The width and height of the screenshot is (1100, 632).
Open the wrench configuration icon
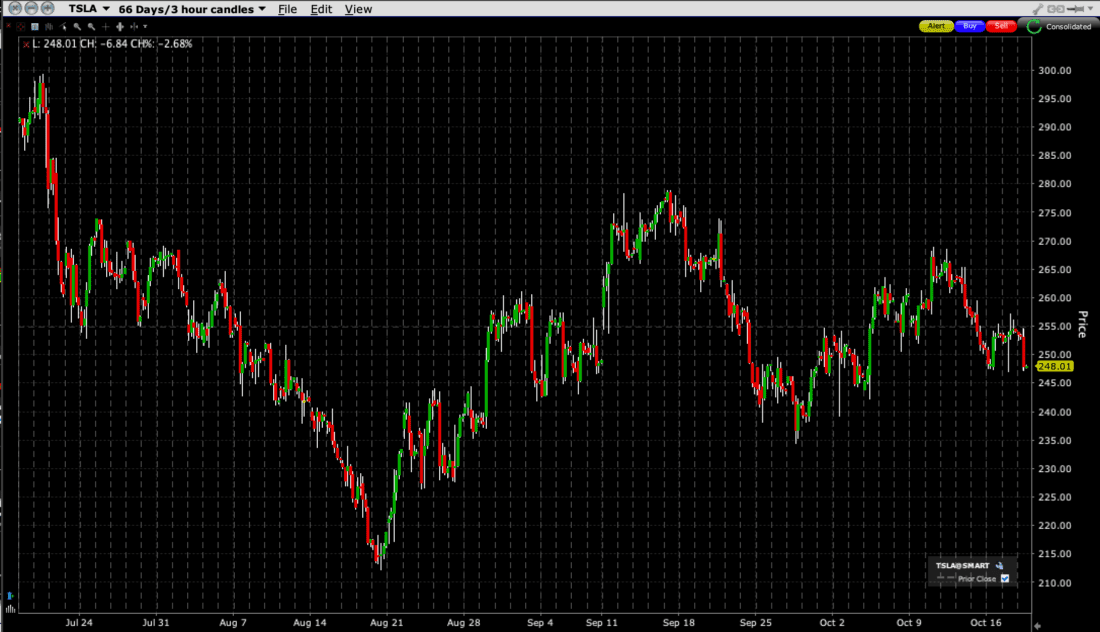tap(1038, 8)
